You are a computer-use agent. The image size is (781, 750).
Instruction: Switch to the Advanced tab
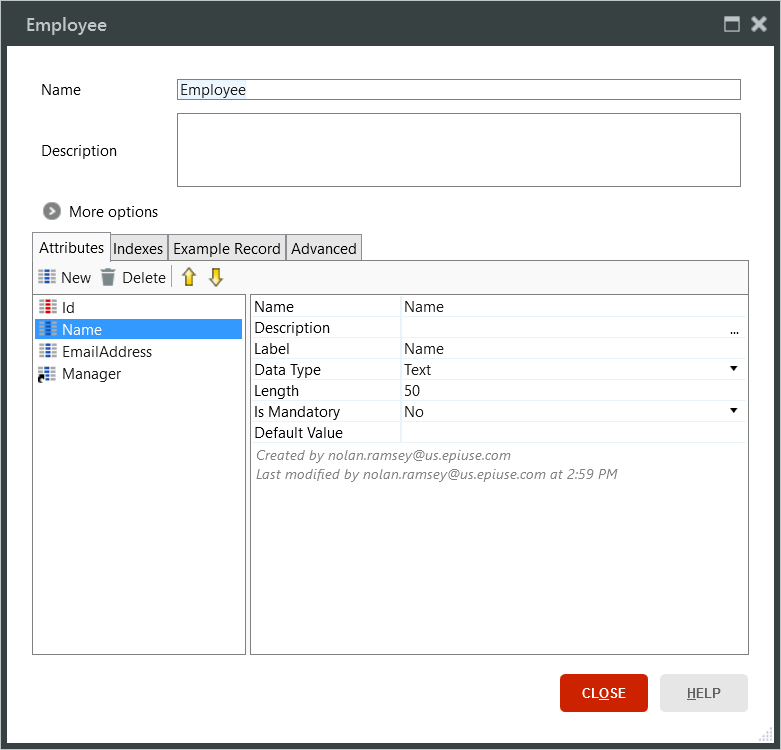[324, 249]
